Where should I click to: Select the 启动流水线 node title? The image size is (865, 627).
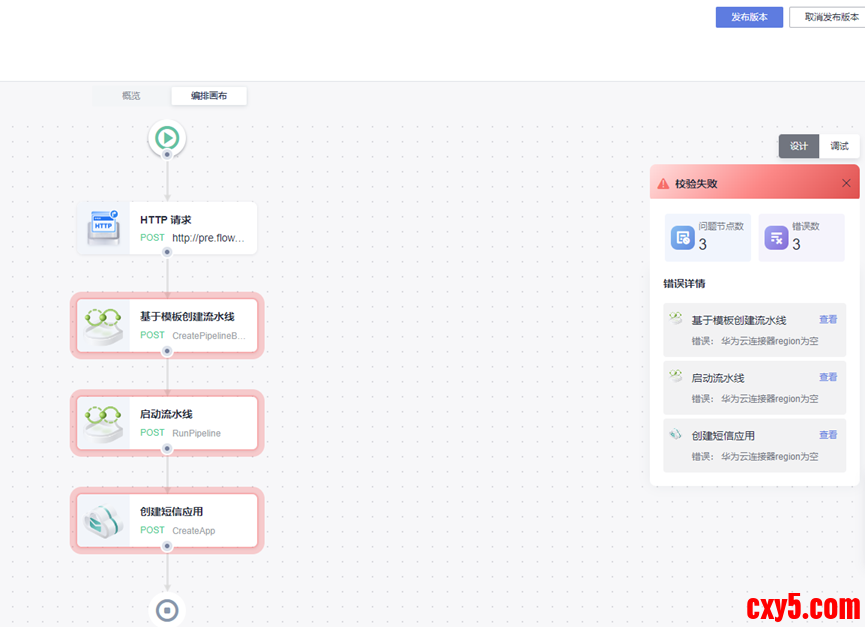[166, 414]
